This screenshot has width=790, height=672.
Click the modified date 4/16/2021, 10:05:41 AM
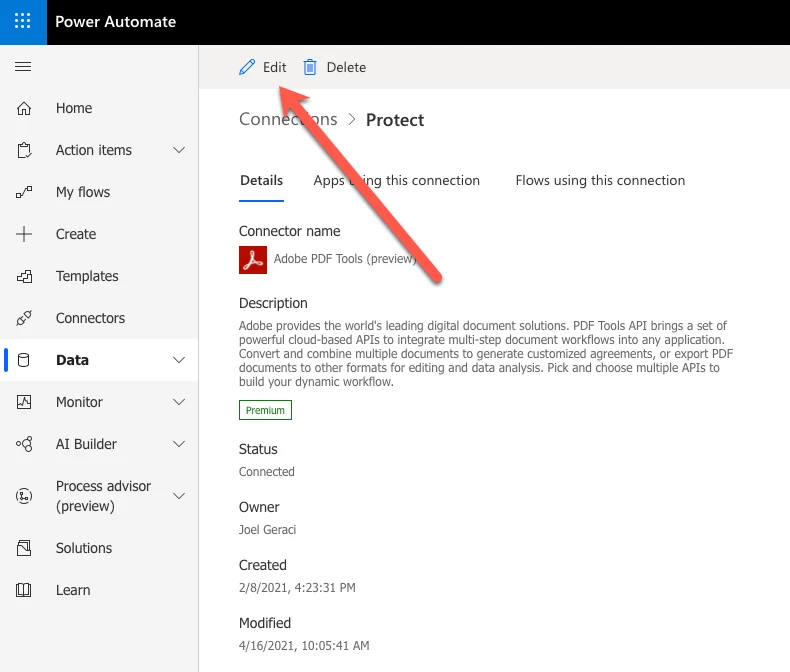[x=304, y=645]
